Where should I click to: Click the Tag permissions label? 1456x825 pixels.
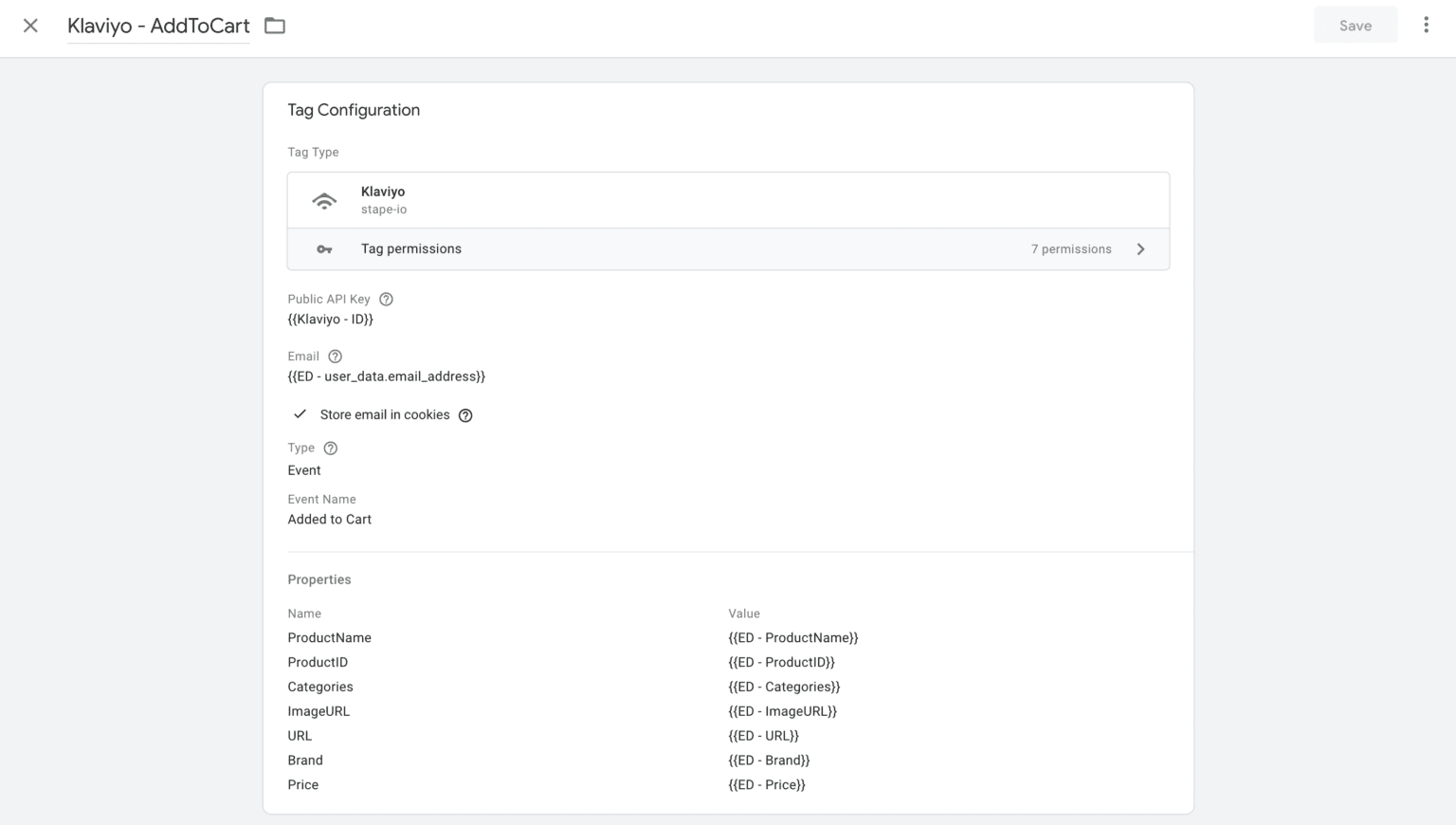[x=411, y=249]
